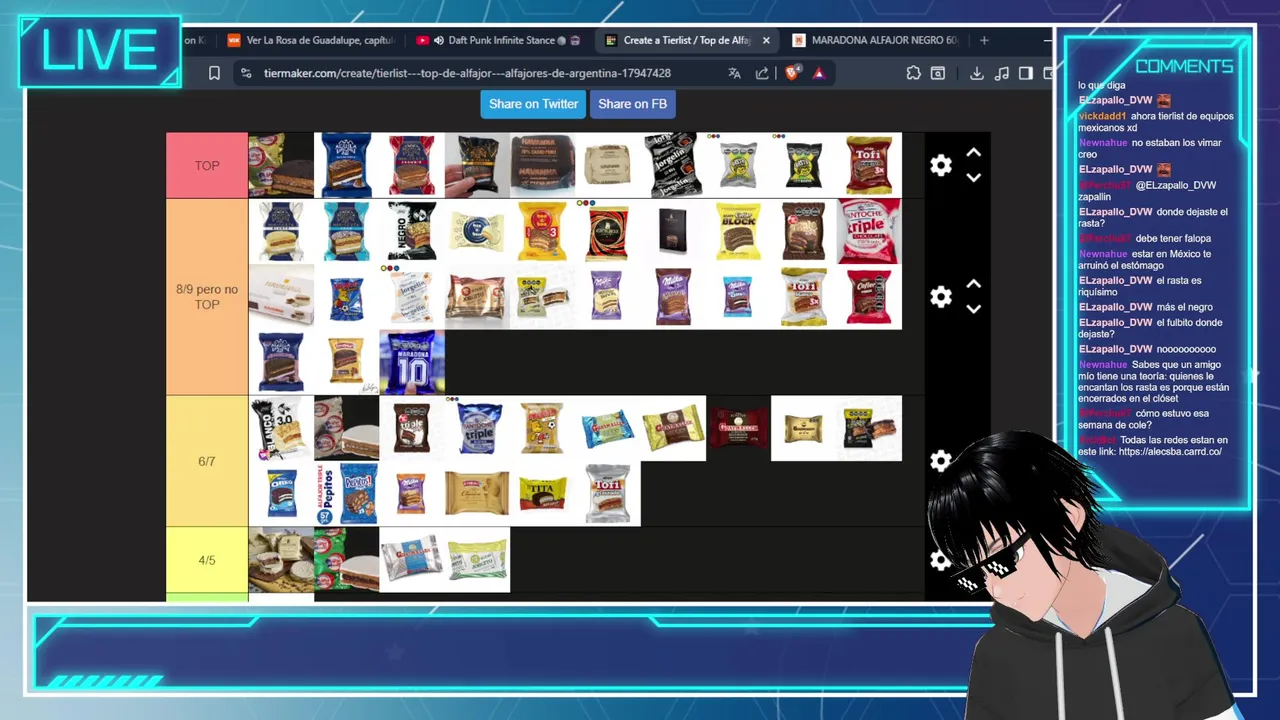1280x720 pixels.
Task: Select the blue Guaymallén alfajor in 6/7 row
Action: coord(608,428)
